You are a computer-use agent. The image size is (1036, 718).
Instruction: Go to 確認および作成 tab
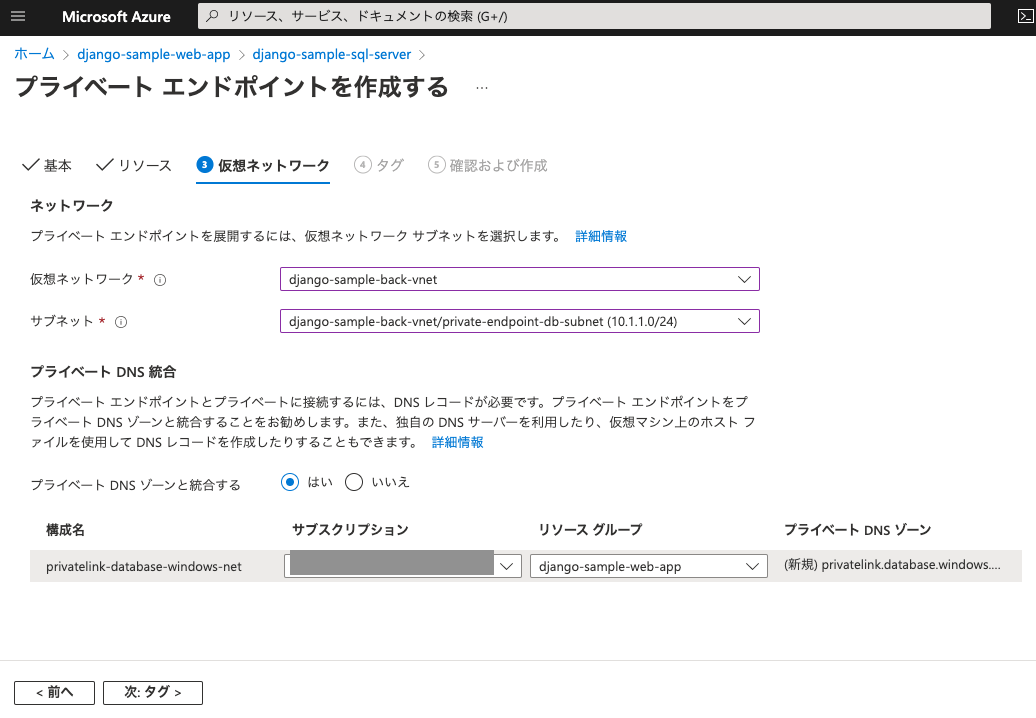point(488,165)
